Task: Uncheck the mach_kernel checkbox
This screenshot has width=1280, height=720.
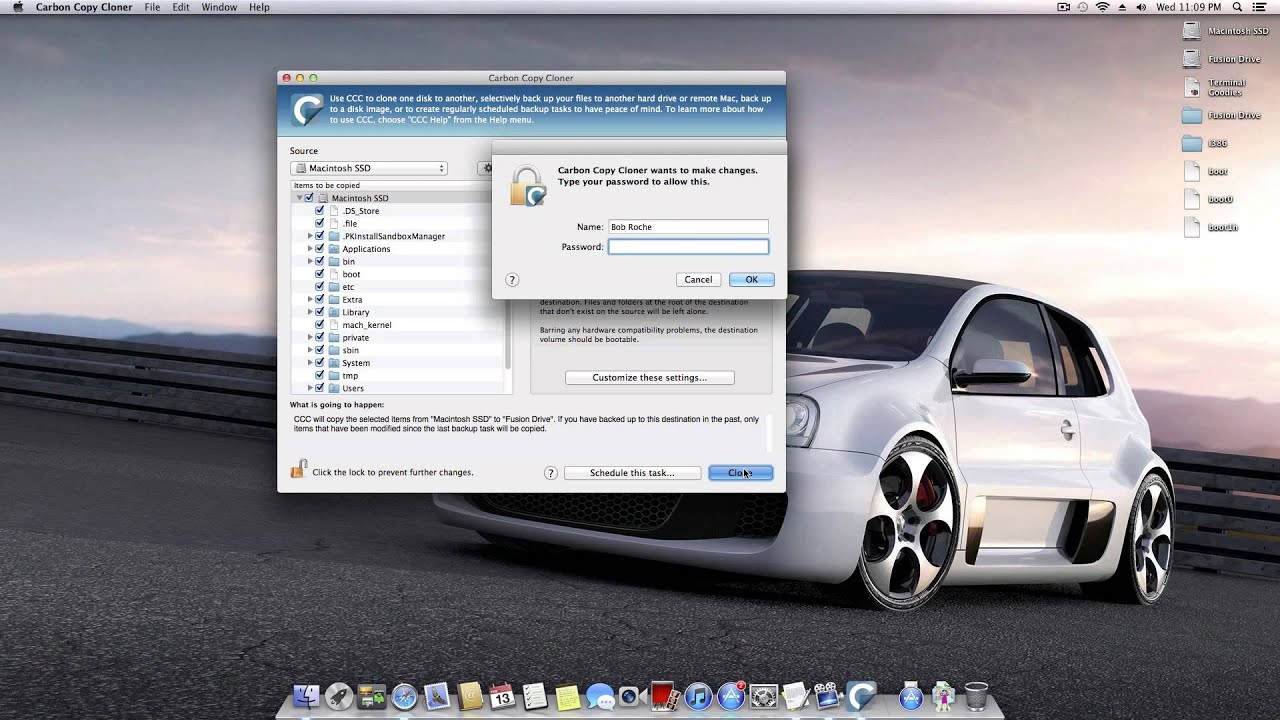Action: [320, 325]
